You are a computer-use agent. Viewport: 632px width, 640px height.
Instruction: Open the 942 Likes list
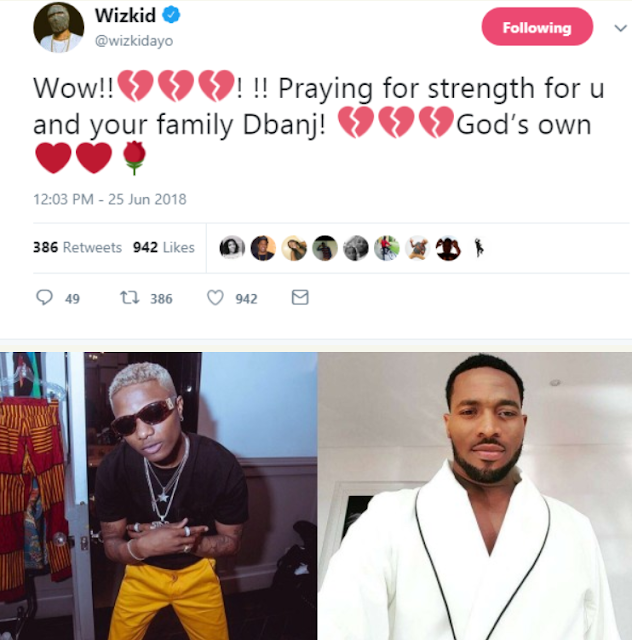click(164, 247)
